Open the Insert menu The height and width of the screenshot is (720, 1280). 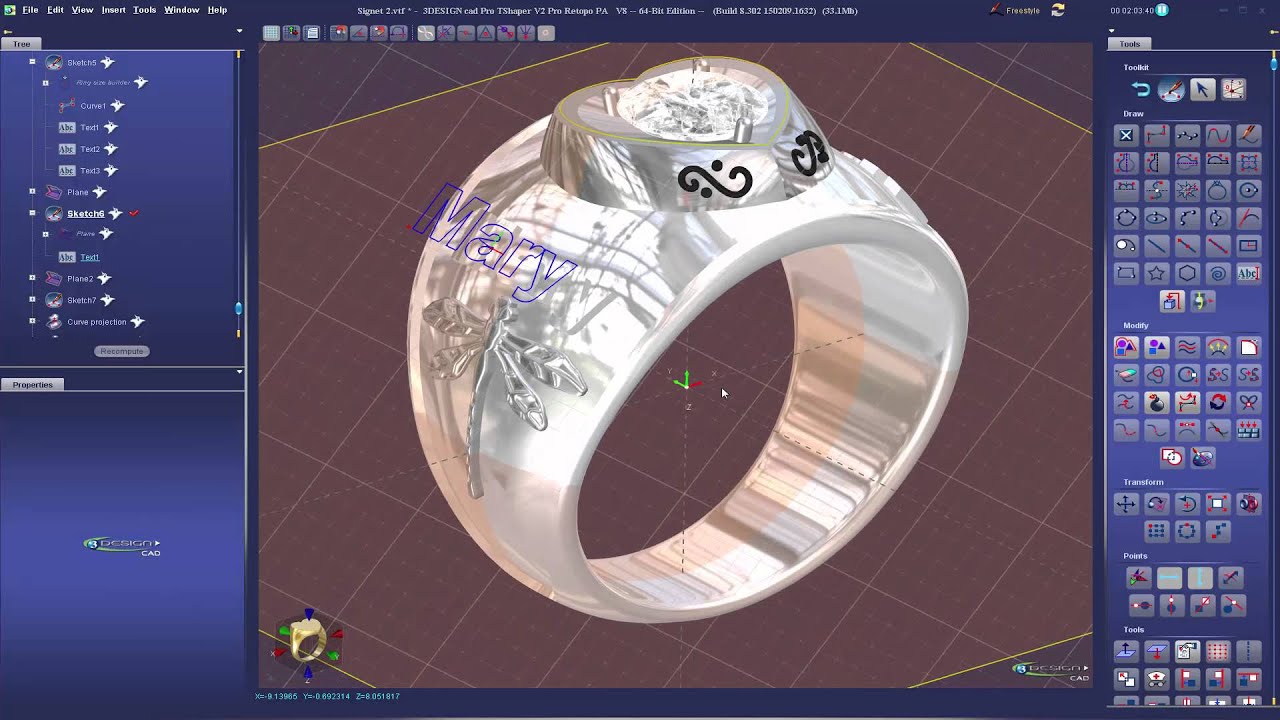point(113,10)
